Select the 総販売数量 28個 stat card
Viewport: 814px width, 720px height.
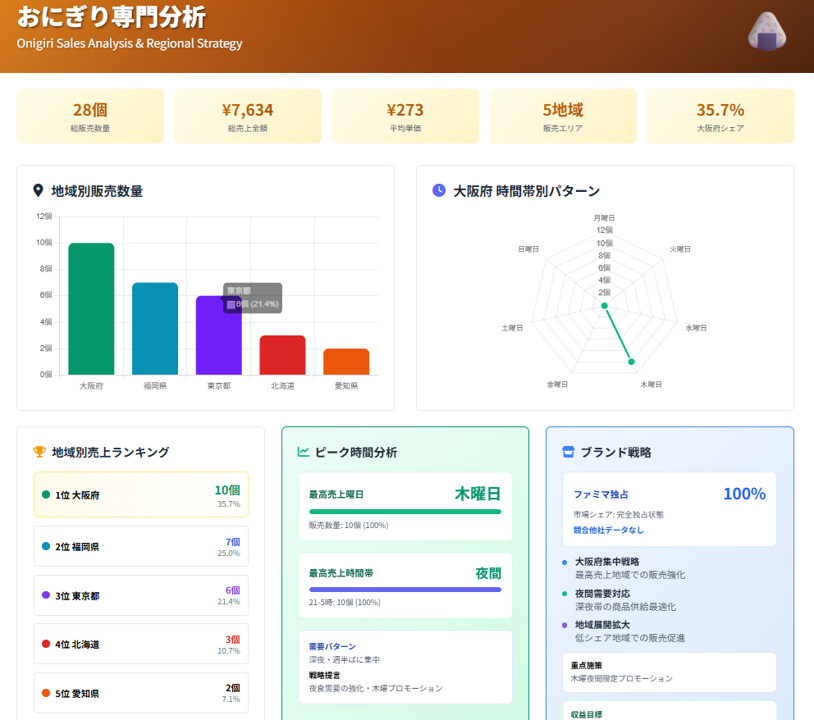pos(90,116)
